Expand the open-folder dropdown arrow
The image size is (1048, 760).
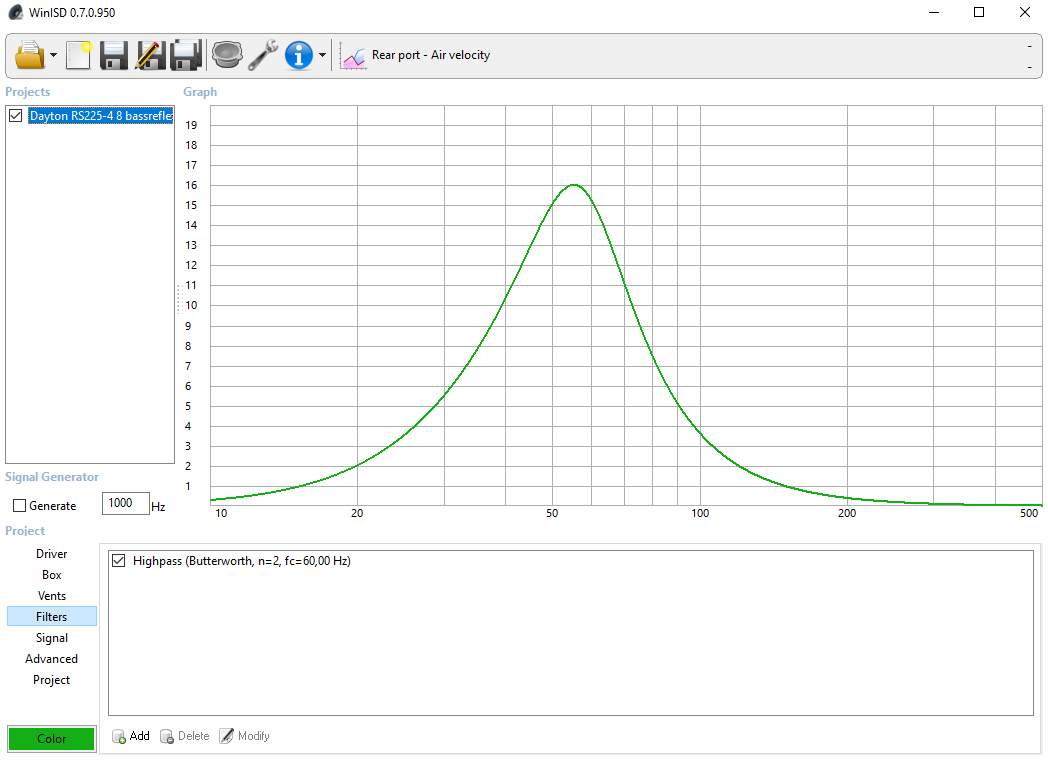pos(53,55)
